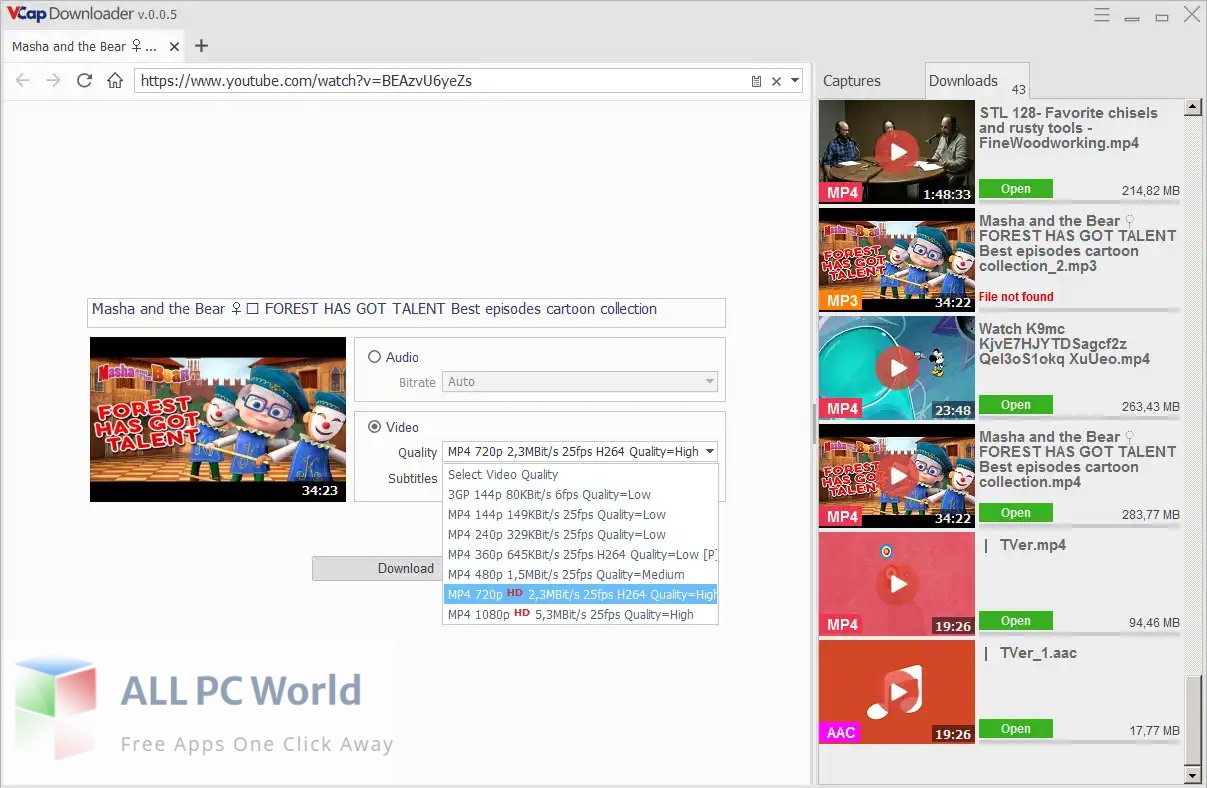Open the Masha collection.mp4 file
Viewport: 1207px width, 788px height.
point(1015,512)
